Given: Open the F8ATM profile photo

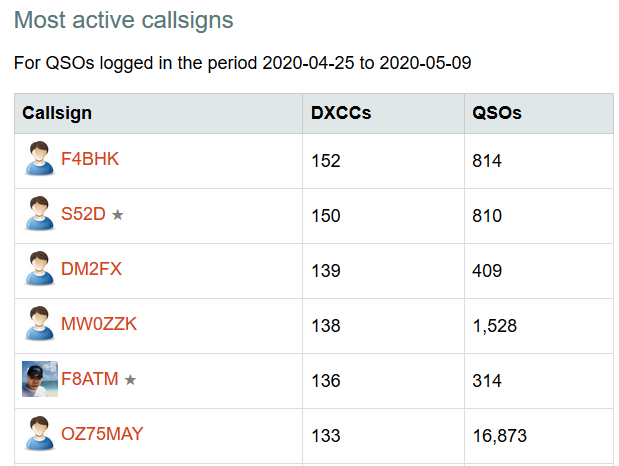Looking at the screenshot, I should pyautogui.click(x=39, y=379).
